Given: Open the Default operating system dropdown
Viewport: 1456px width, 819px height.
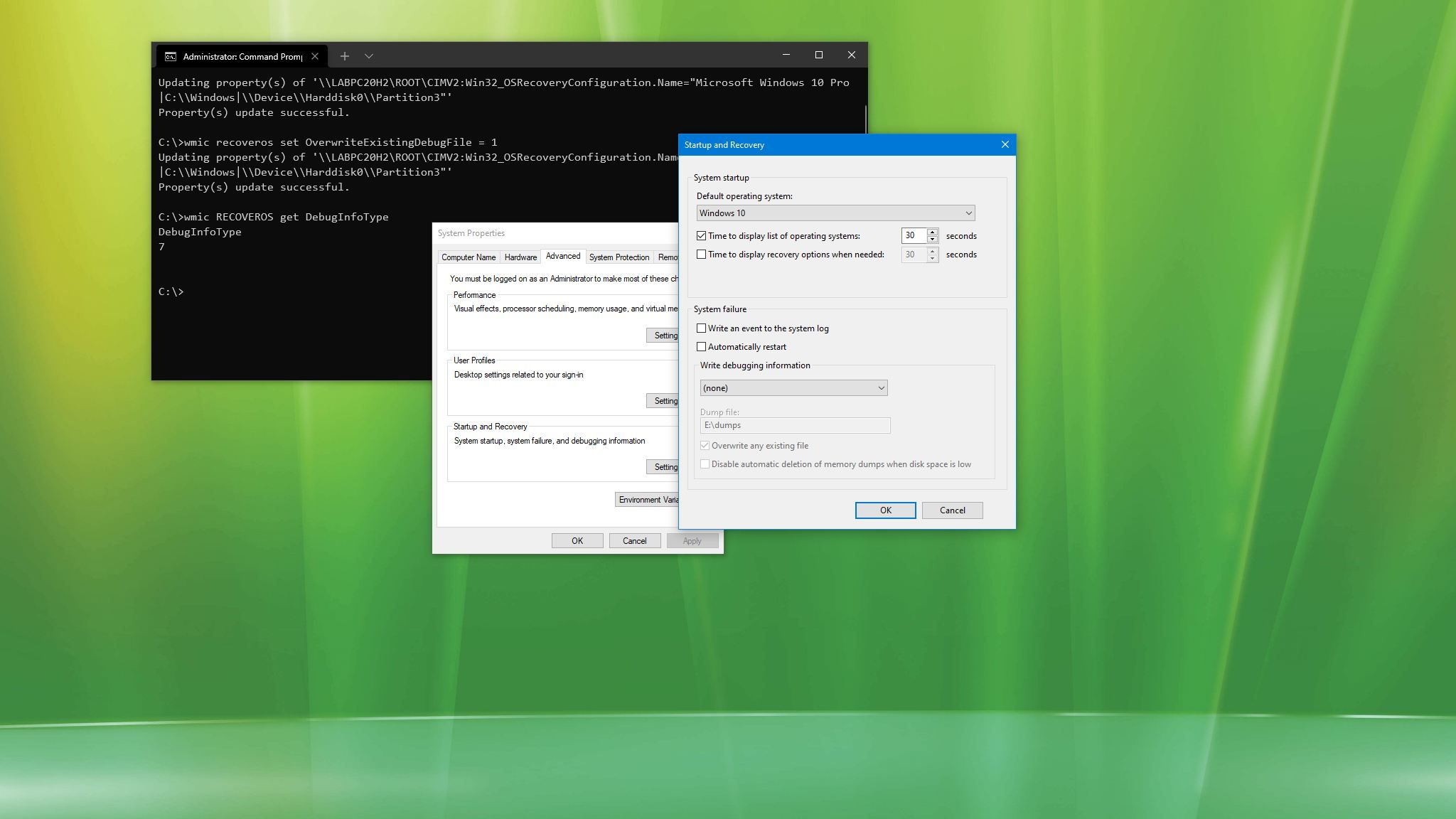Looking at the screenshot, I should pos(835,213).
